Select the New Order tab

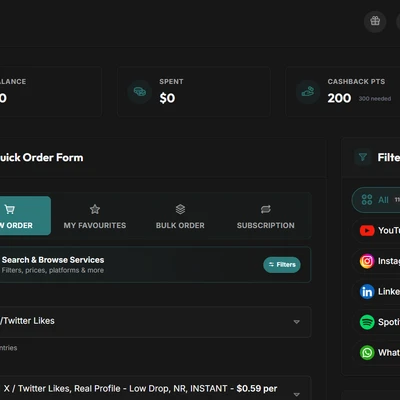[x=25, y=216]
